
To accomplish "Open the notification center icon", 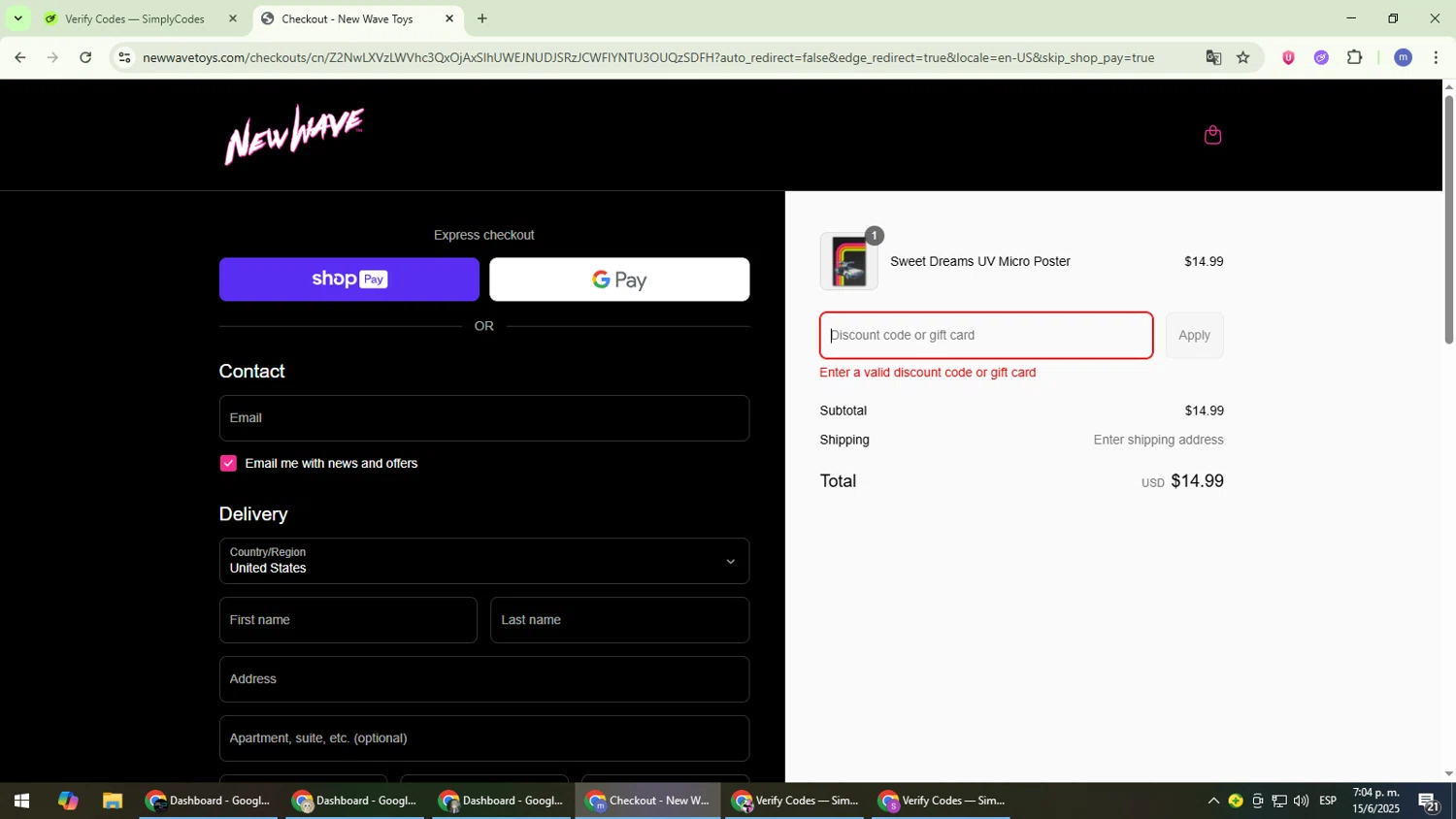I will pyautogui.click(x=1429, y=802).
